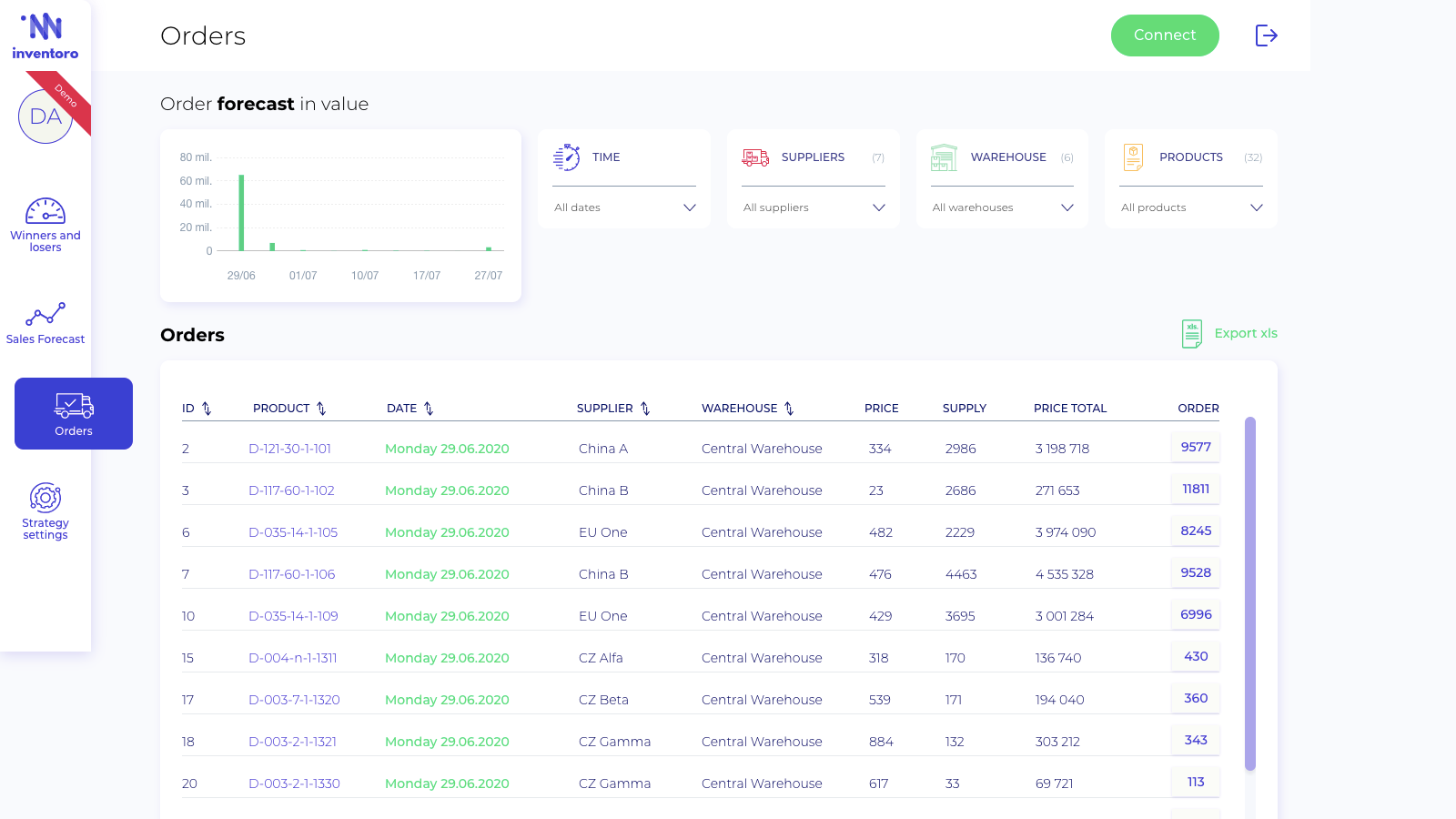Screen dimensions: 1456x819
Task: Sort orders by PRODUCT column arrows
Action: point(321,409)
